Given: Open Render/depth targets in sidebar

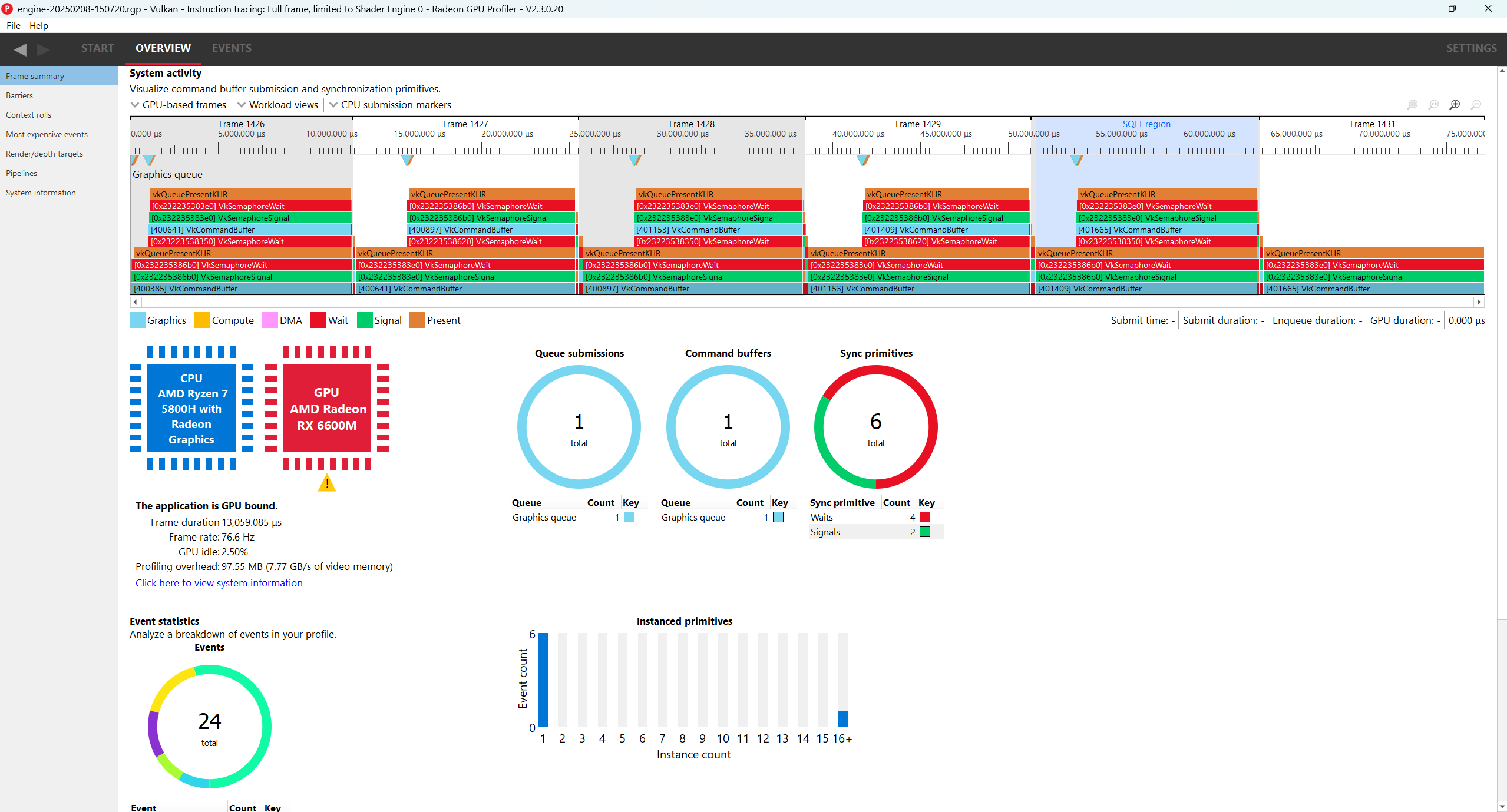Looking at the screenshot, I should (x=59, y=154).
